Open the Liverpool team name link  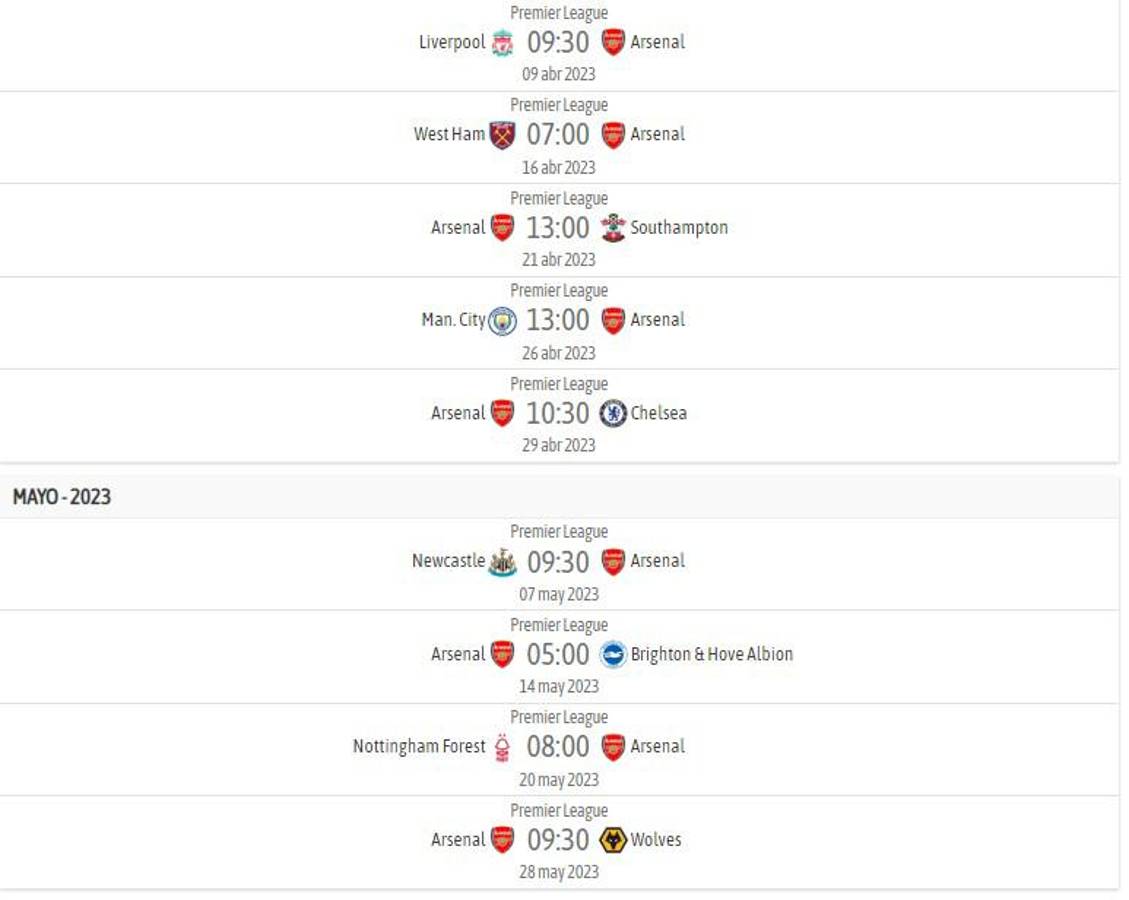tap(452, 43)
